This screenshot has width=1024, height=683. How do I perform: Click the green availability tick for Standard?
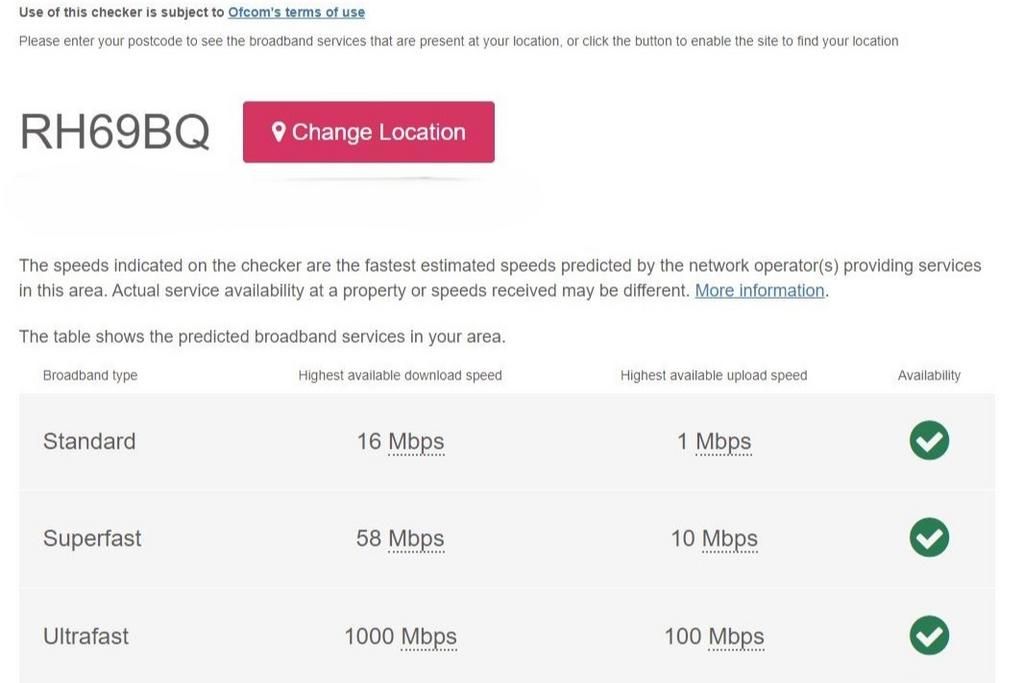(929, 441)
